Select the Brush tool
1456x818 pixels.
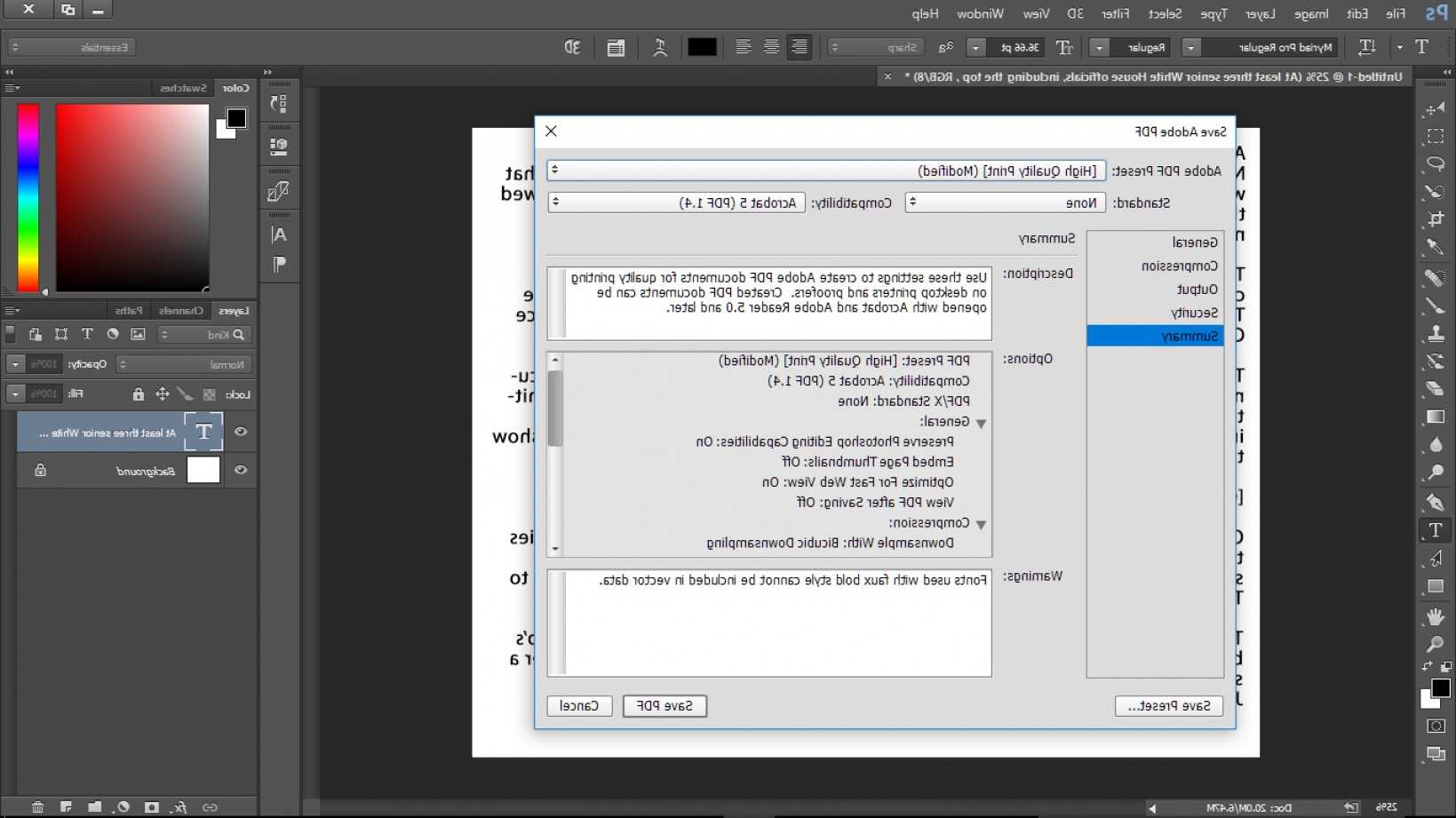coord(1435,306)
